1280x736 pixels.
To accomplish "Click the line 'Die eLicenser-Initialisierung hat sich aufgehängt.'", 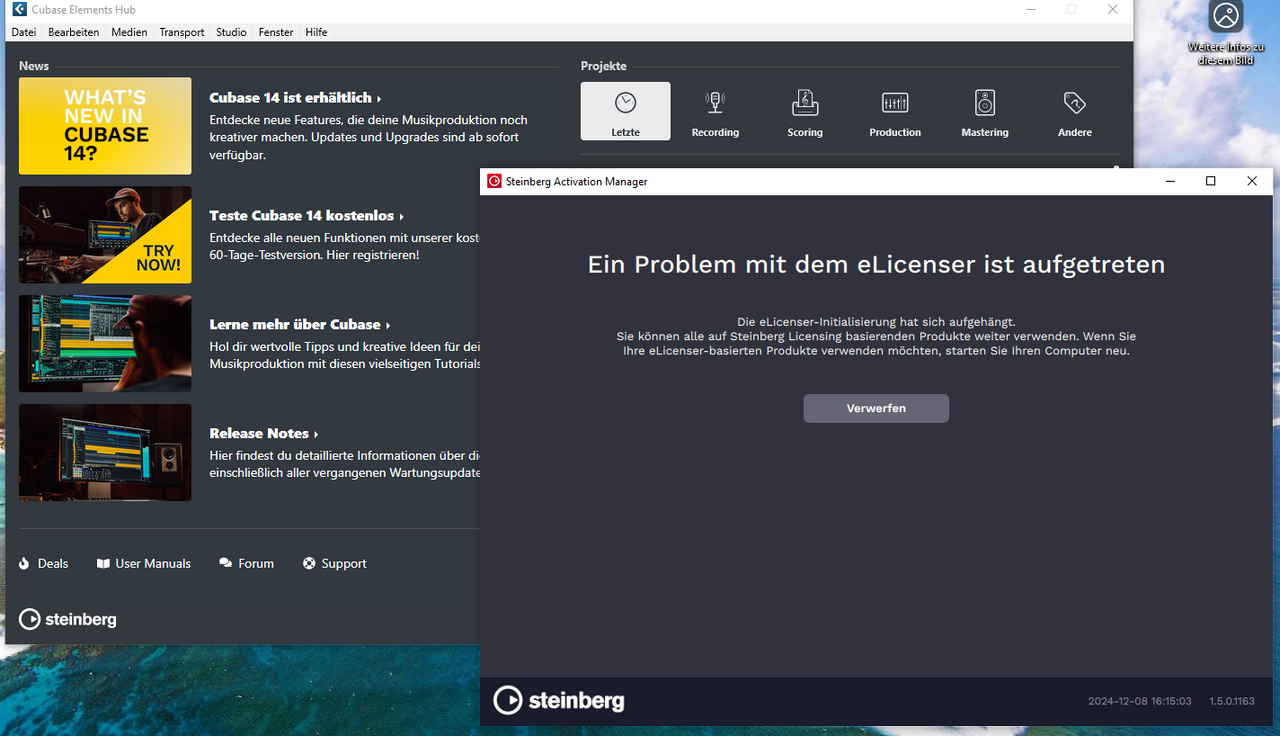I will pos(876,322).
